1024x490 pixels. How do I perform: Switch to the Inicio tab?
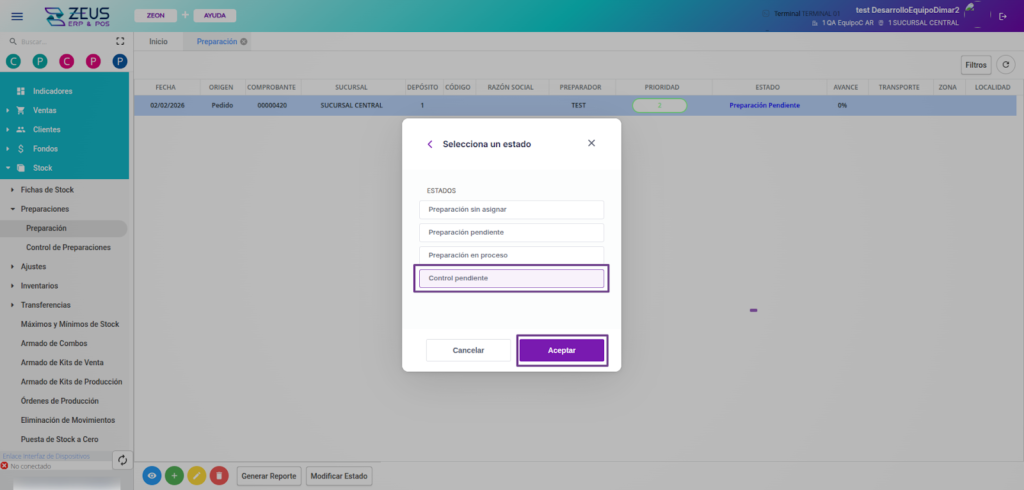(x=158, y=41)
